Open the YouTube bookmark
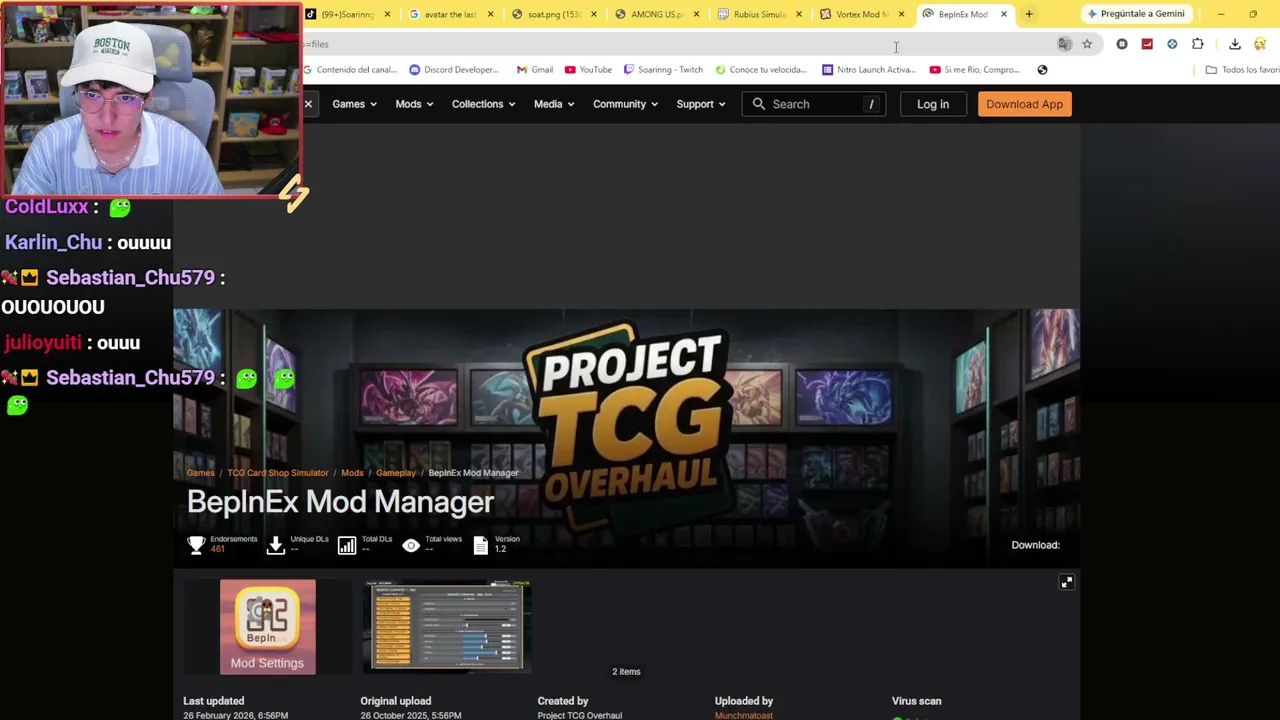 coord(588,70)
